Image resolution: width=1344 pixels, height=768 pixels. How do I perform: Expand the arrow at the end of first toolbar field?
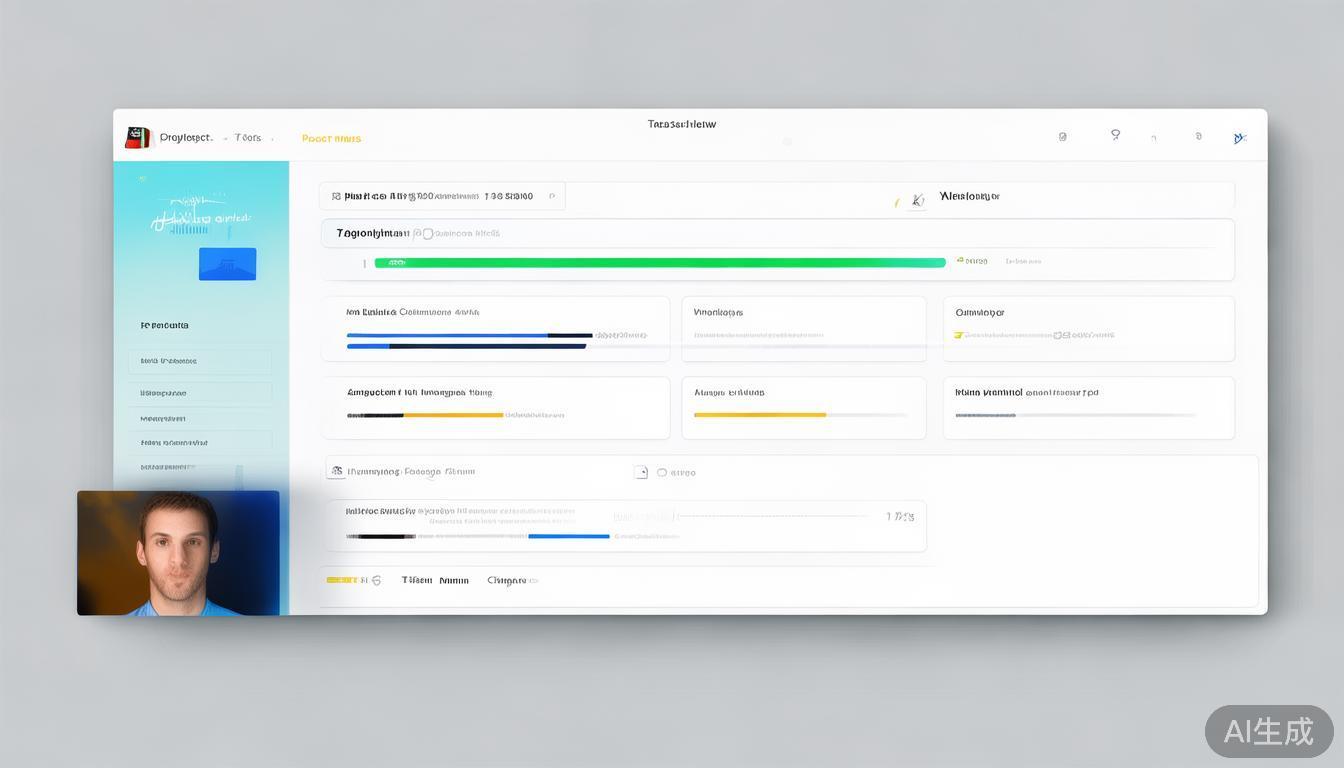[x=552, y=197]
